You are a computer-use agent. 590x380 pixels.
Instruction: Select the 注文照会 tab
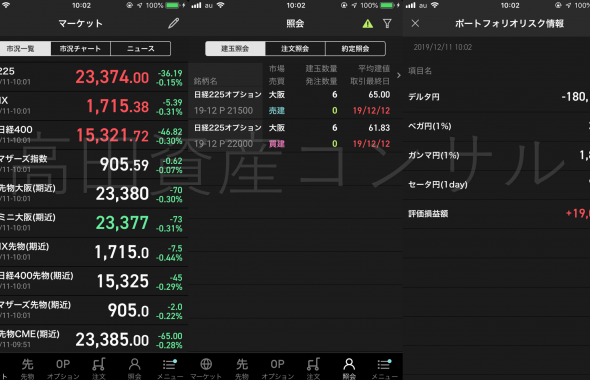click(x=295, y=49)
